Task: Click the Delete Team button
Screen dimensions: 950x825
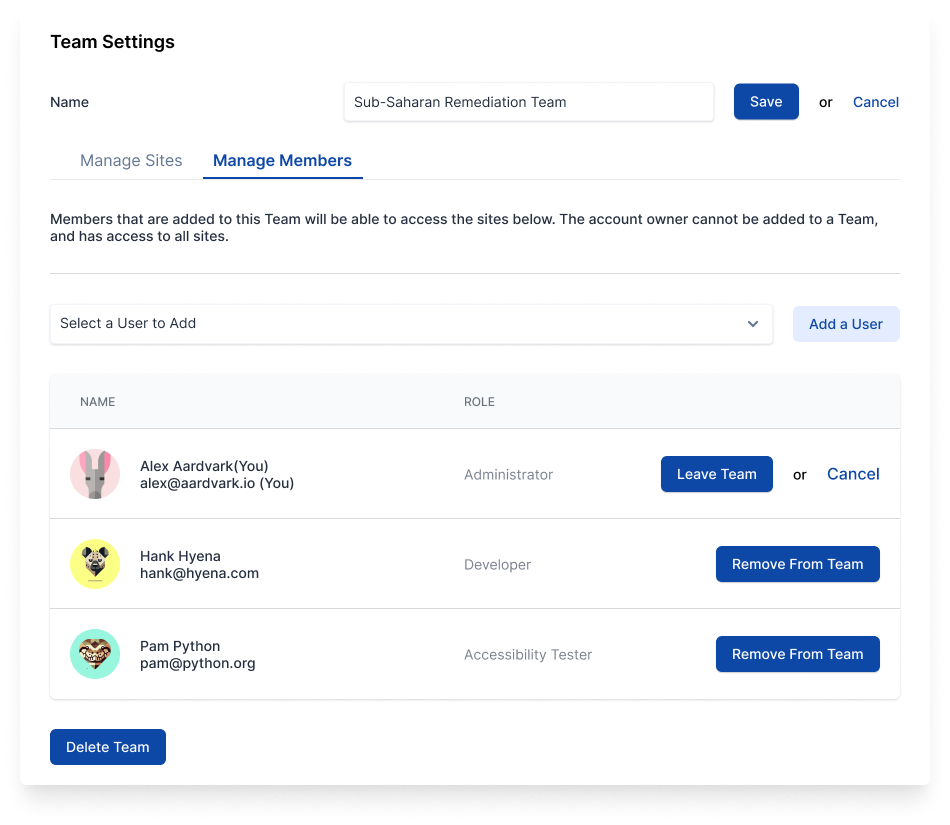Action: 108,747
